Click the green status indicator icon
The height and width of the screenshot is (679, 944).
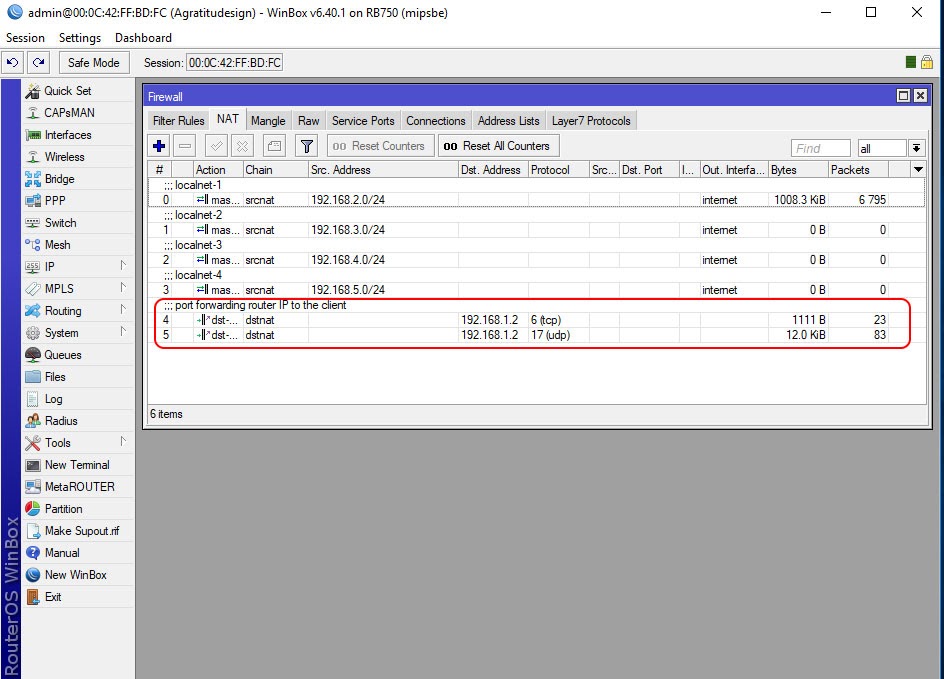911,62
